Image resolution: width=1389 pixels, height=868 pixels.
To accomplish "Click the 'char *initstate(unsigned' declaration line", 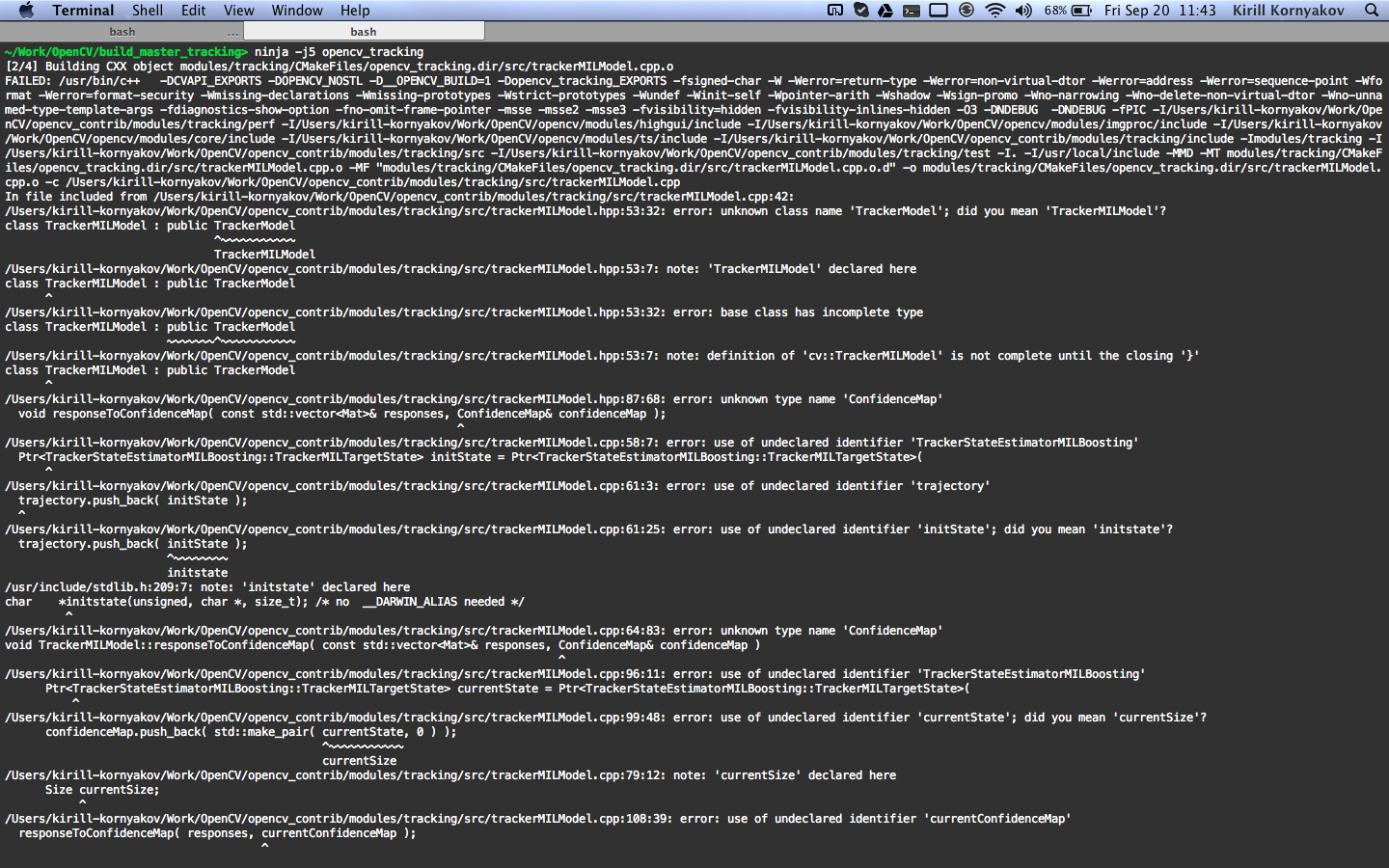I will tap(264, 602).
